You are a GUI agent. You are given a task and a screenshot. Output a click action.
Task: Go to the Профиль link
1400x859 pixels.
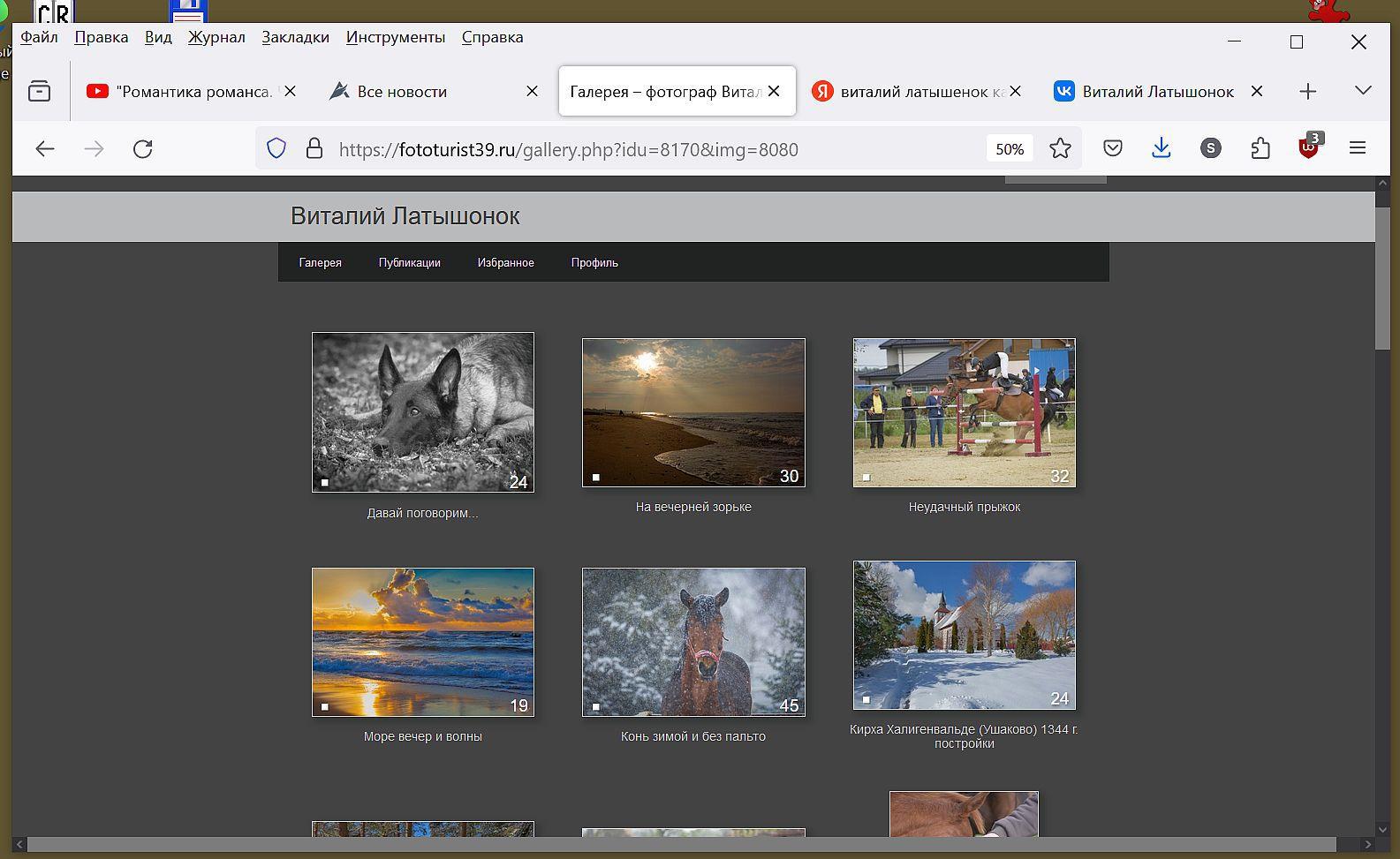tap(594, 263)
